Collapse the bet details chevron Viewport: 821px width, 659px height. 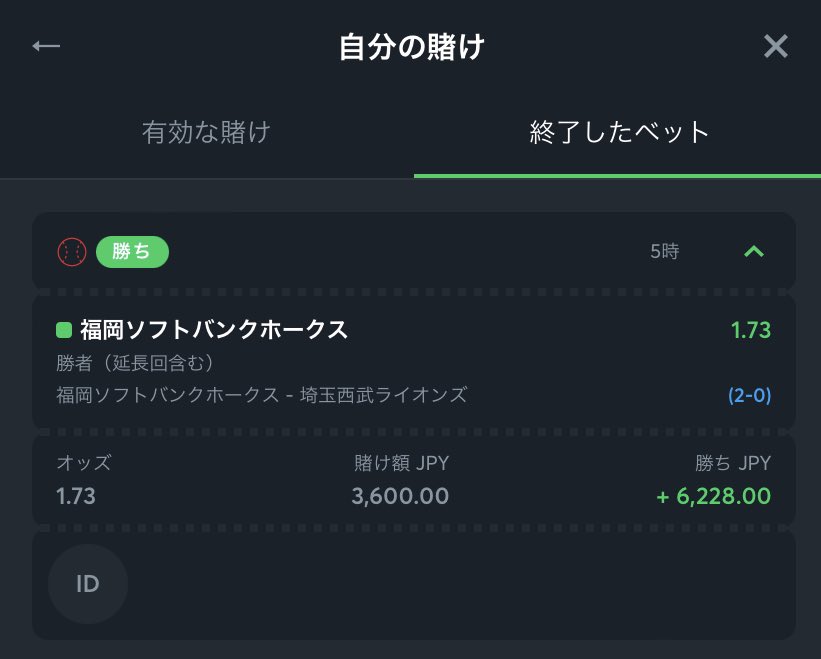[754, 252]
